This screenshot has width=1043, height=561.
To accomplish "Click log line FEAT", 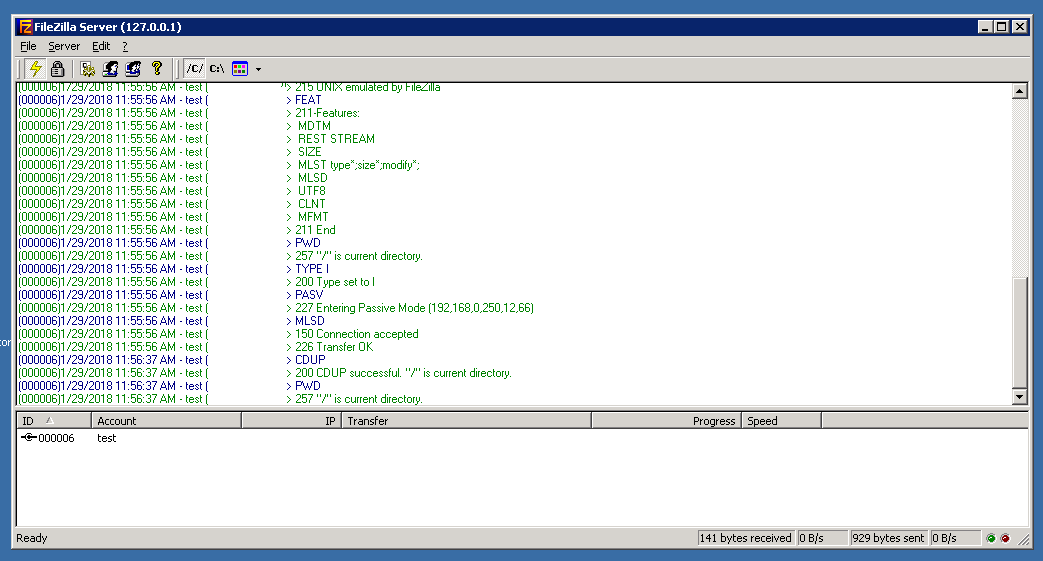I will point(308,100).
